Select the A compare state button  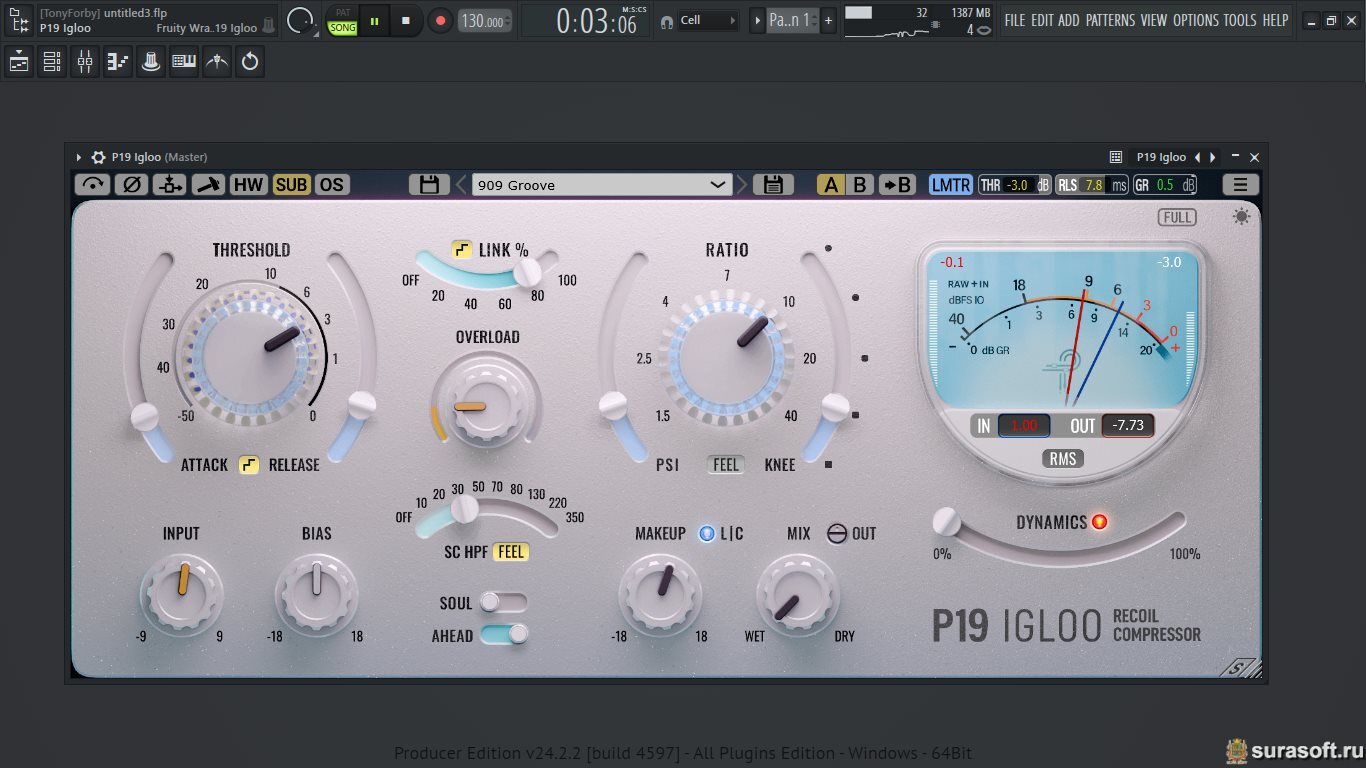pyautogui.click(x=831, y=184)
